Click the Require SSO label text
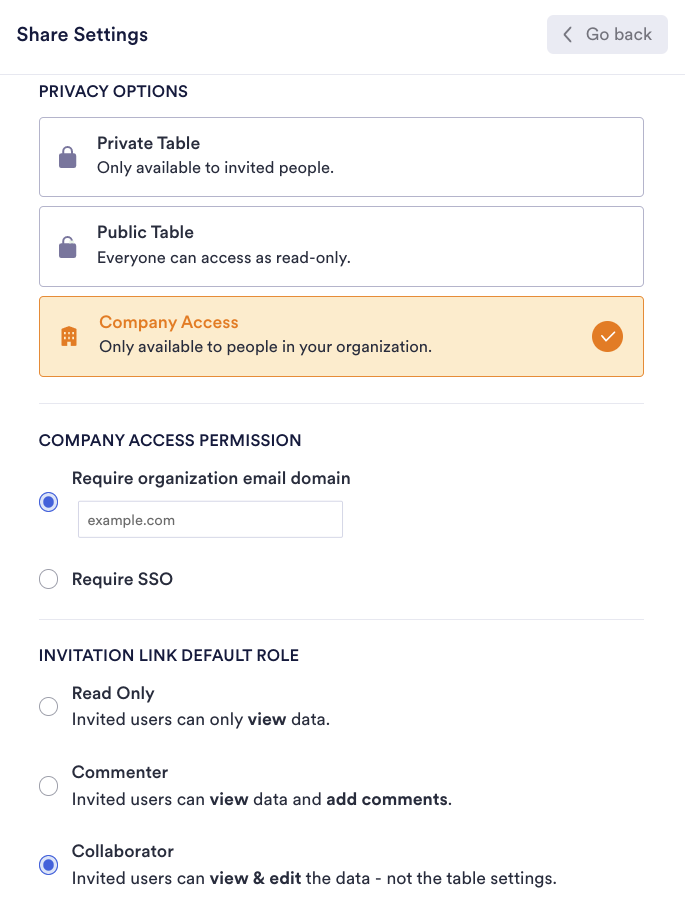 coord(122,579)
